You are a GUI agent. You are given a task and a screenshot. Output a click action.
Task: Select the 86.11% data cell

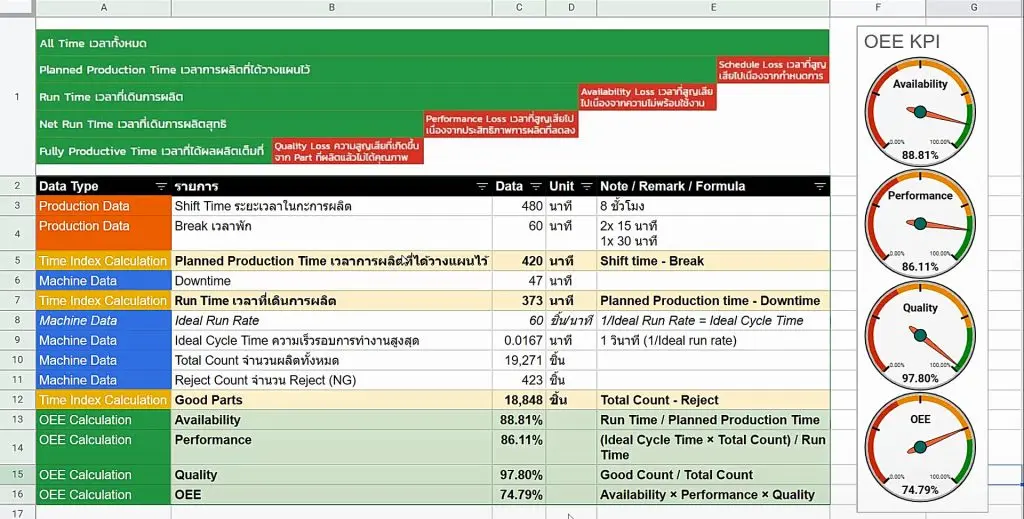click(x=519, y=447)
